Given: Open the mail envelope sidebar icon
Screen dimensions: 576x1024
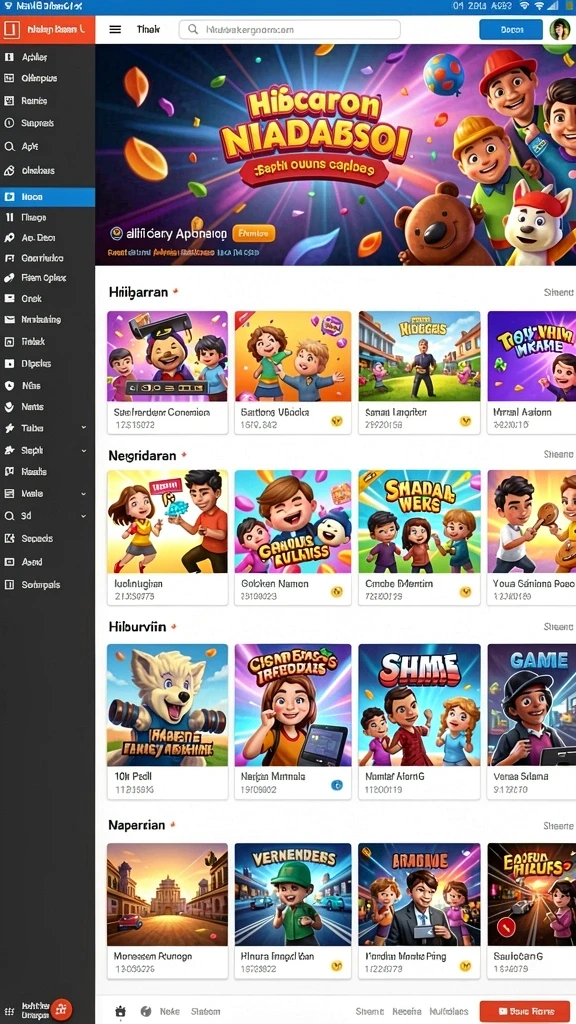Looking at the screenshot, I should (9, 319).
